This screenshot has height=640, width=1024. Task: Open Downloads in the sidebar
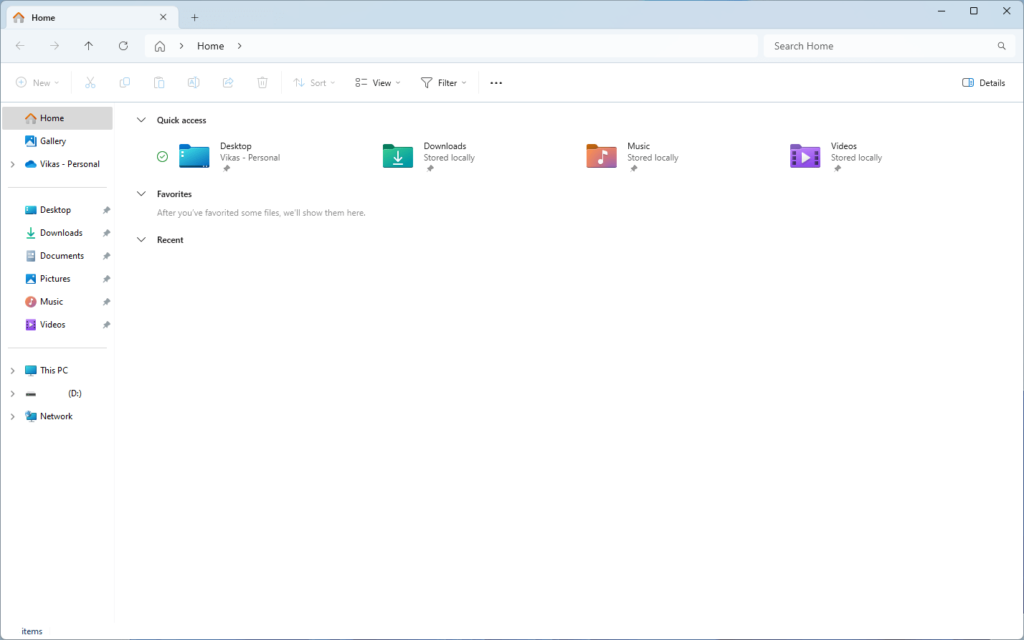pyautogui.click(x=55, y=233)
